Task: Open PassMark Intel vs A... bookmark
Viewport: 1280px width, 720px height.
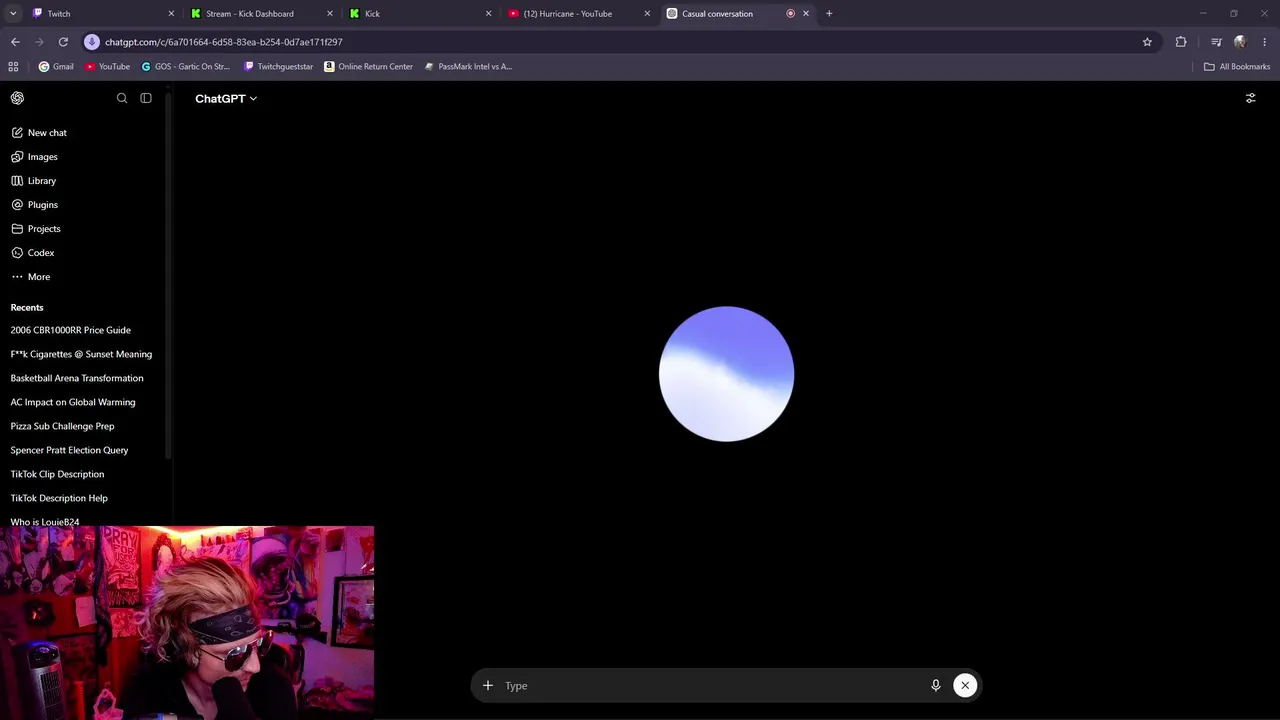Action: (468, 67)
